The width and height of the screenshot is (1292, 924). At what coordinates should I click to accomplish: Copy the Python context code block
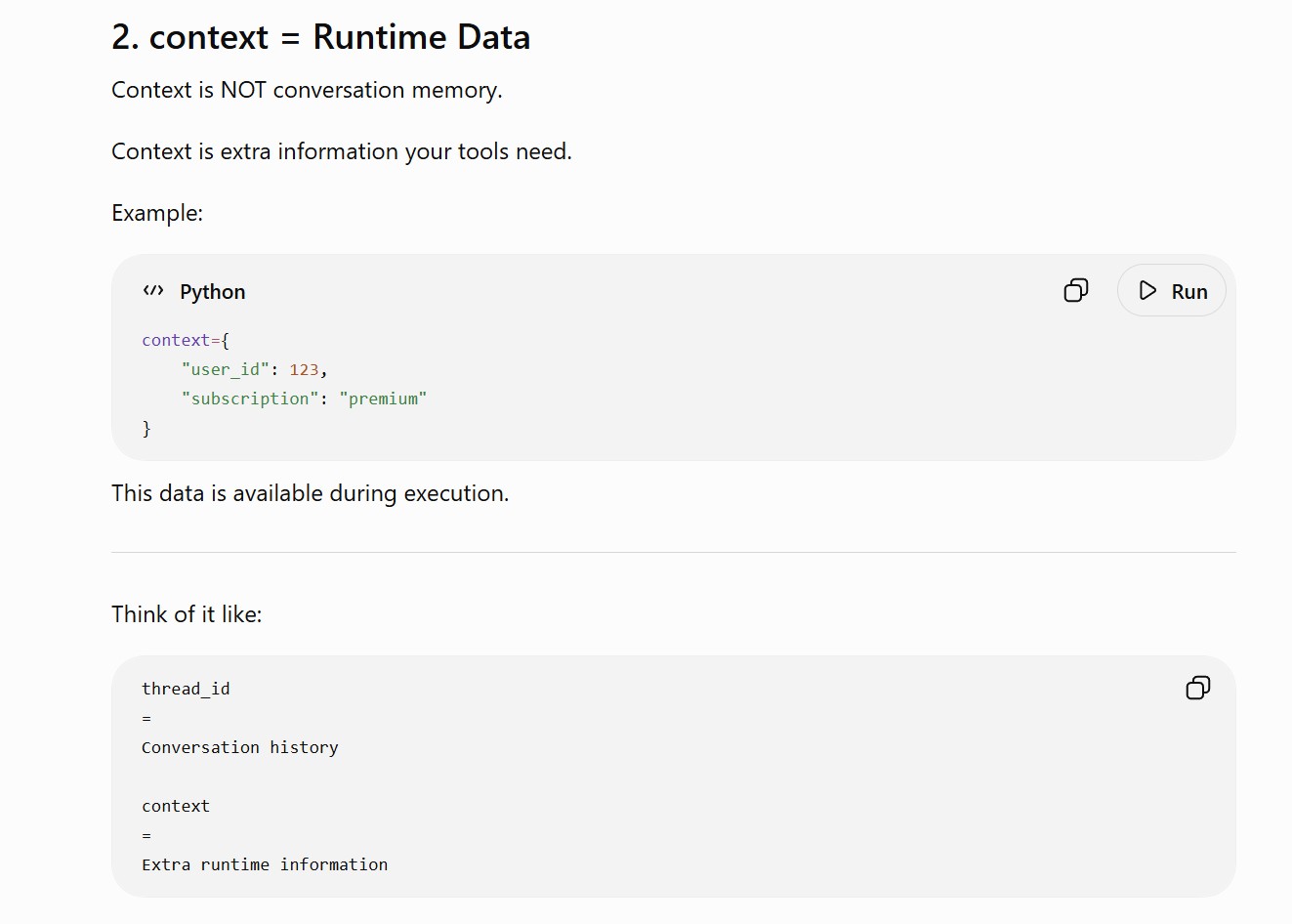1075,290
